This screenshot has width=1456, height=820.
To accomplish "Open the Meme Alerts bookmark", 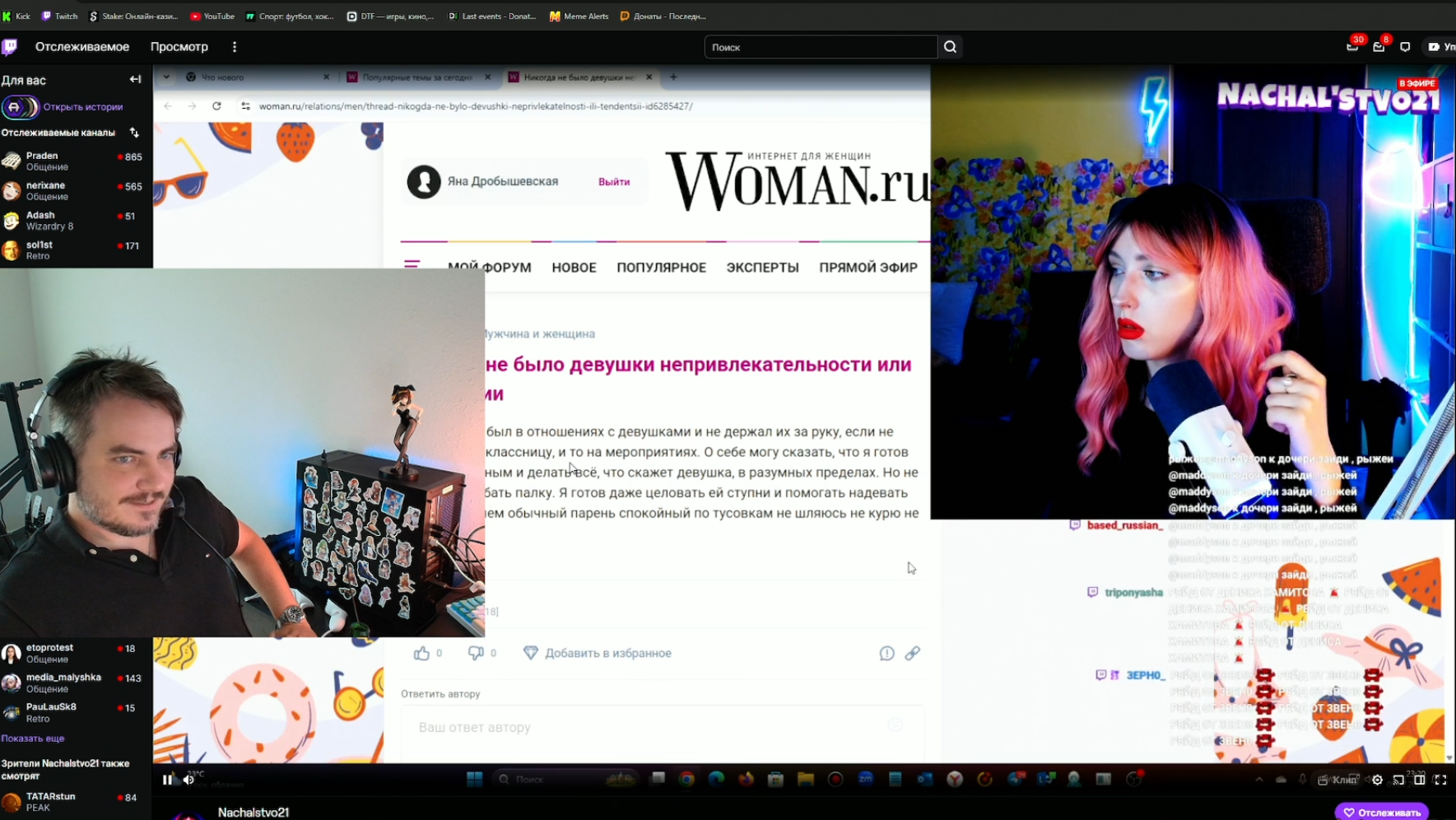I will tap(579, 16).
